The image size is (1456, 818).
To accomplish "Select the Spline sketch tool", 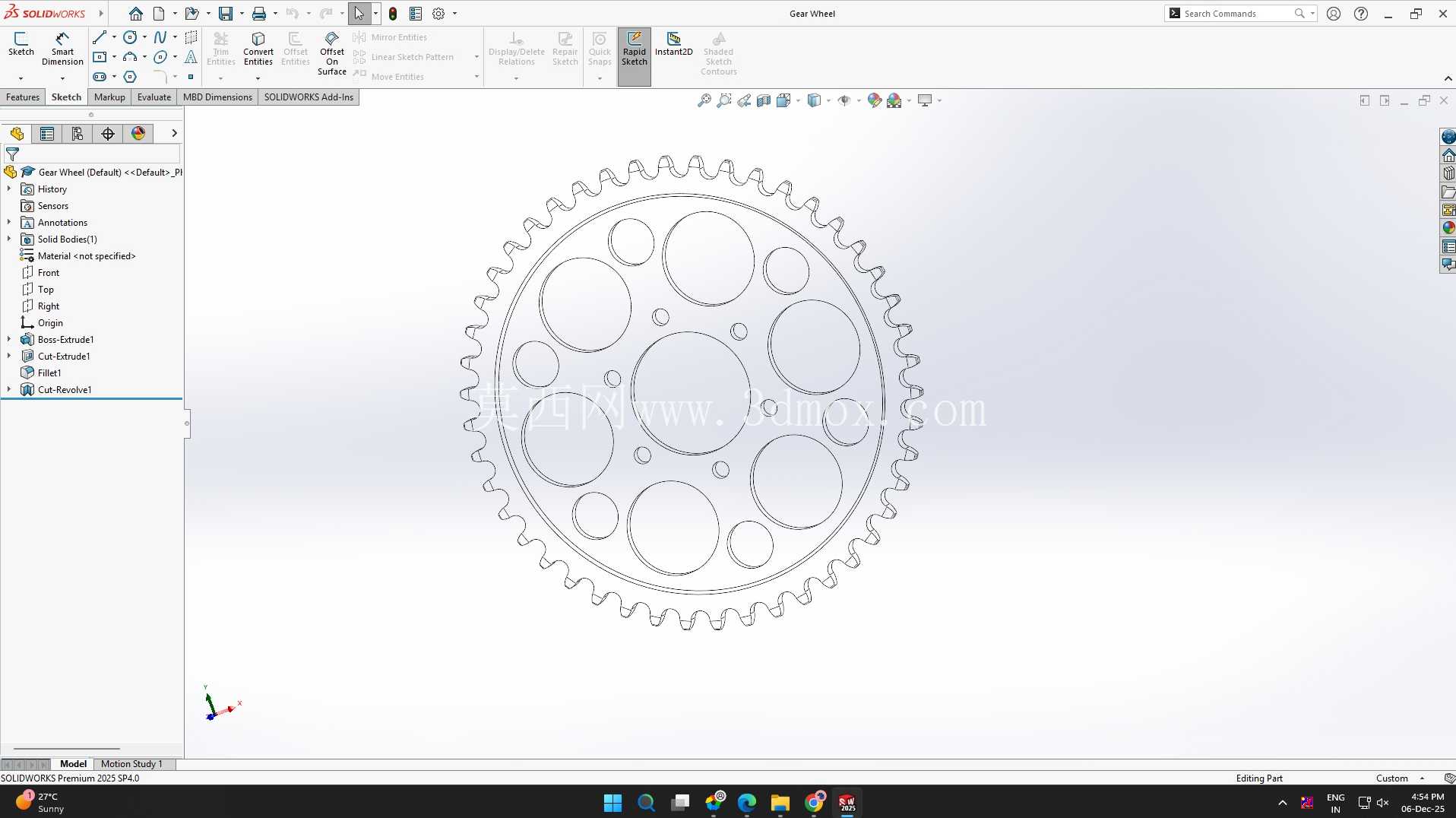I will click(160, 37).
